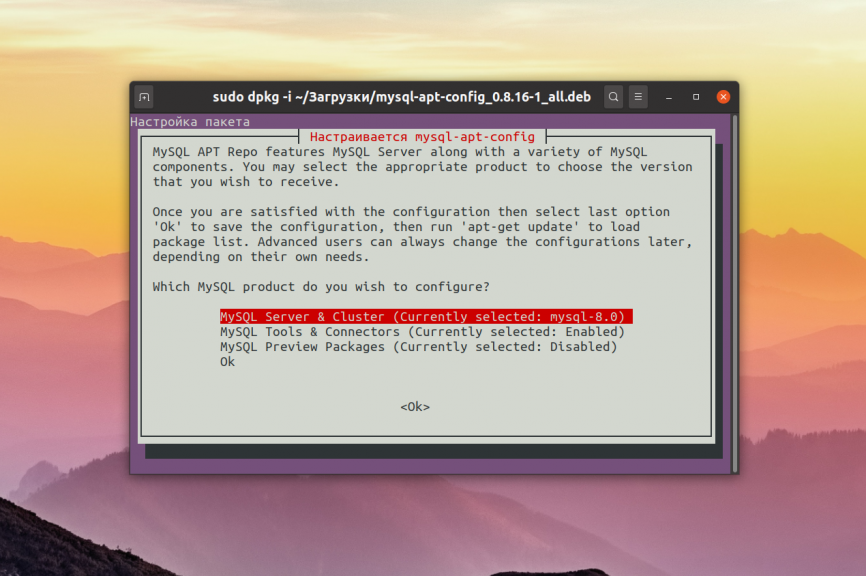Click the 'MySQL APT Repo features' paragraph
The image size is (866, 576).
420,167
